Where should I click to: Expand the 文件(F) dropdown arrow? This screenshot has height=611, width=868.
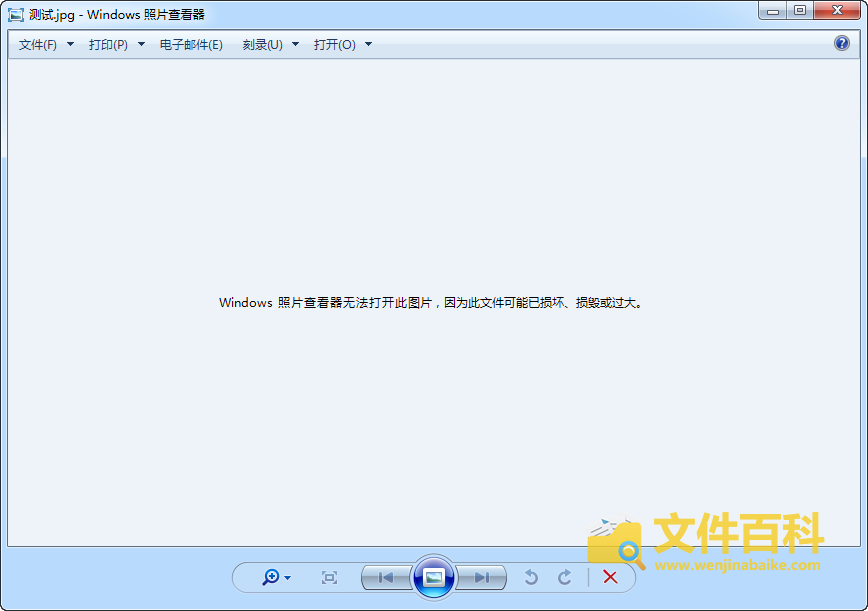(x=70, y=44)
